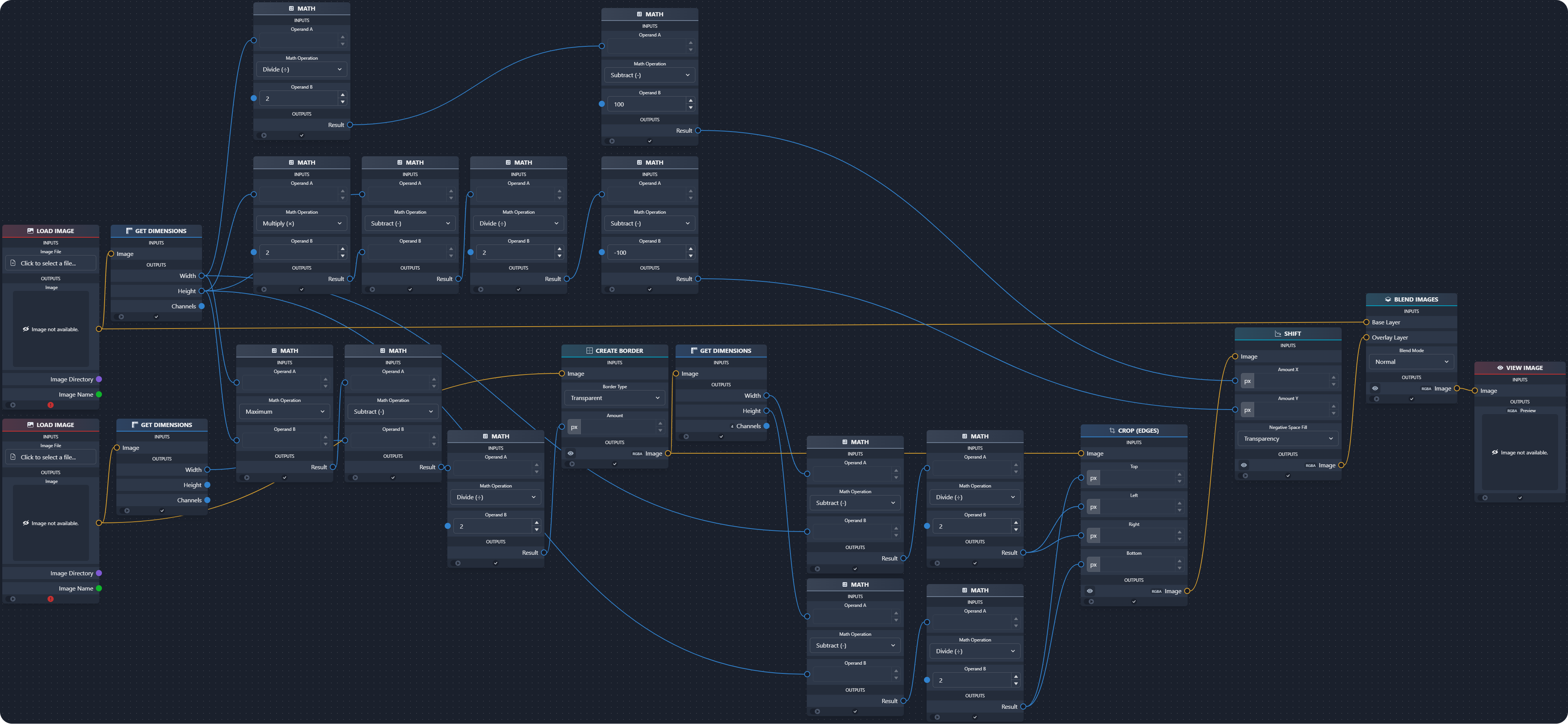Toggle the eye on Shift Image output

[x=1244, y=465]
